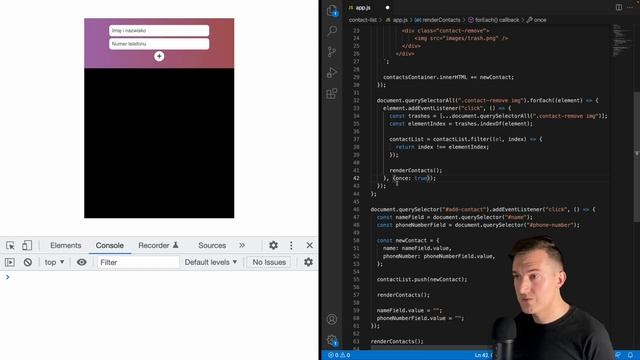640x360 pixels.
Task: Toggle the device toolbar in DevTools
Action: coord(27,245)
